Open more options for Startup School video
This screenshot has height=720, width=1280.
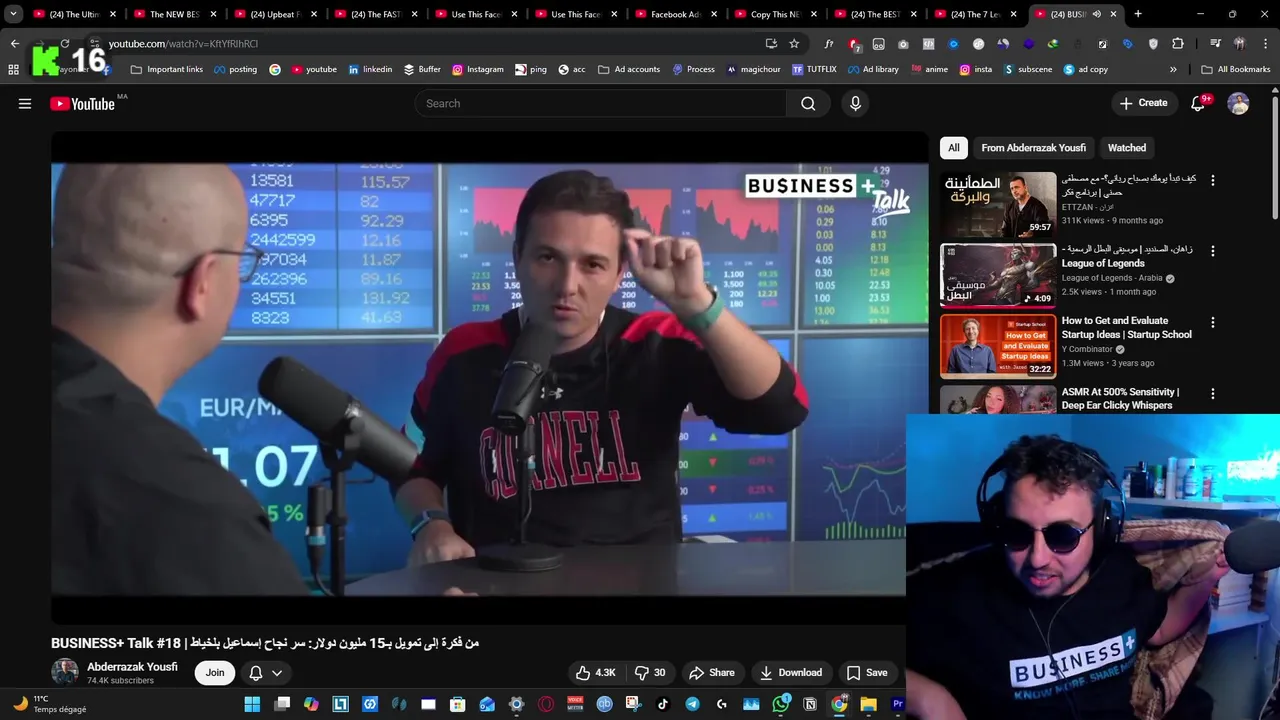(1213, 323)
